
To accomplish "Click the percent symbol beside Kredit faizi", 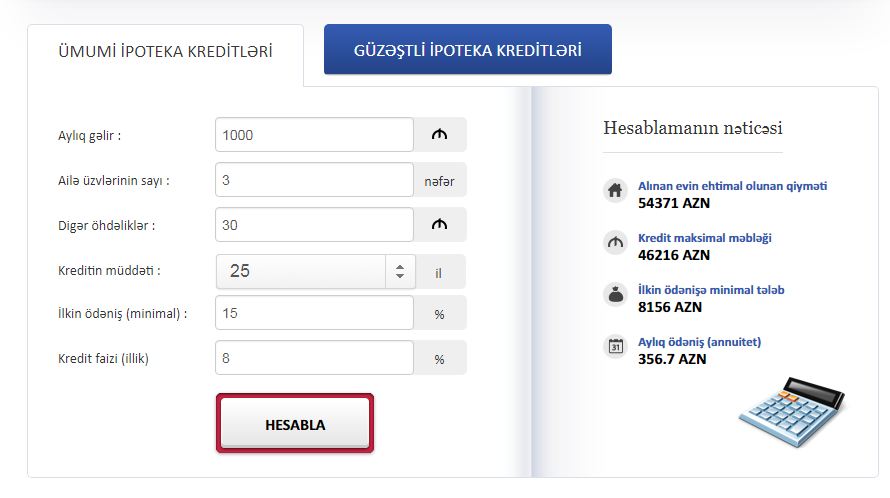I will 439,359.
